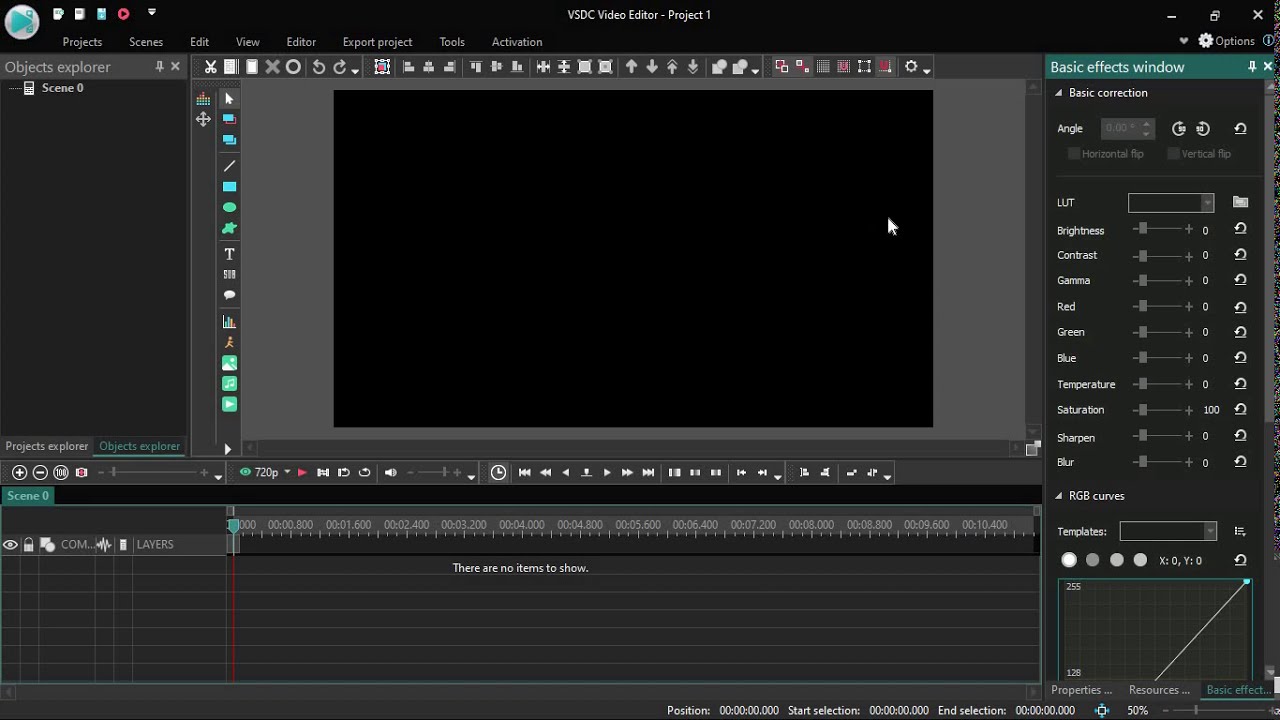Viewport: 1280px width, 720px height.
Task: Toggle layer visibility eye icon
Action: point(11,545)
